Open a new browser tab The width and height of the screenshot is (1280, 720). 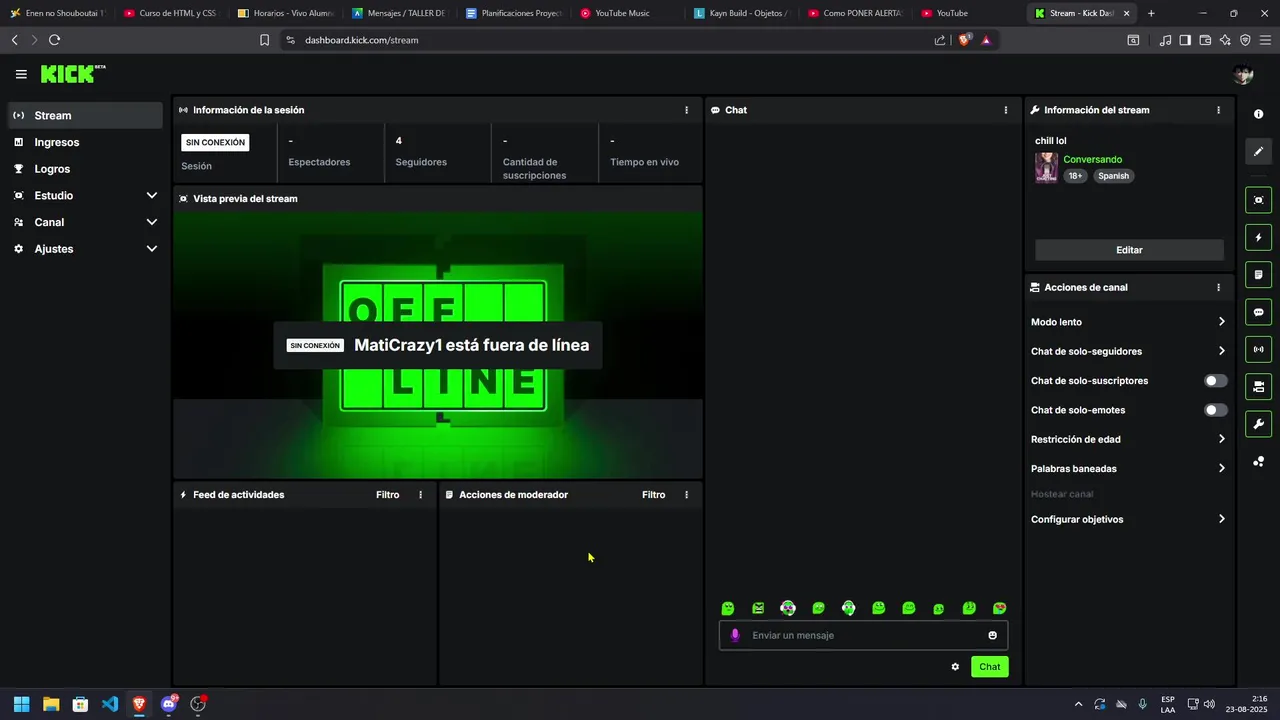(x=1151, y=13)
